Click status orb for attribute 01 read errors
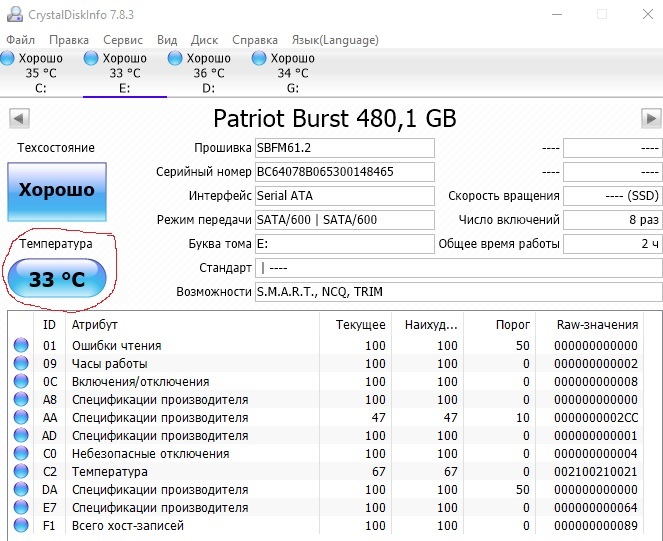The image size is (663, 541). (21, 346)
